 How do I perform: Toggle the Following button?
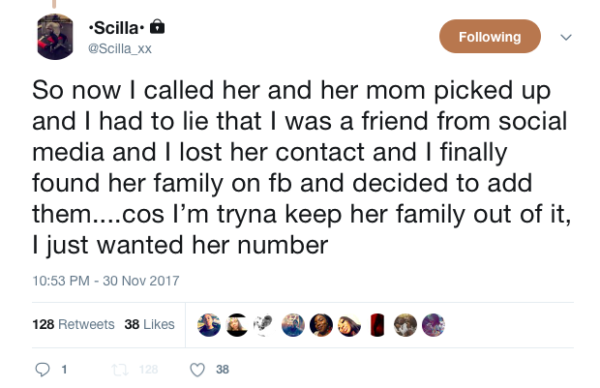[x=490, y=36]
